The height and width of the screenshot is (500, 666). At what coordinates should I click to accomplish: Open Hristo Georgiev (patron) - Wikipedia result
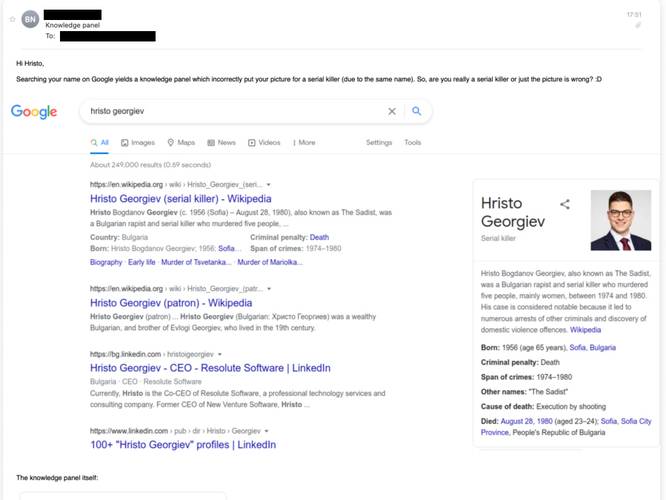(x=171, y=303)
